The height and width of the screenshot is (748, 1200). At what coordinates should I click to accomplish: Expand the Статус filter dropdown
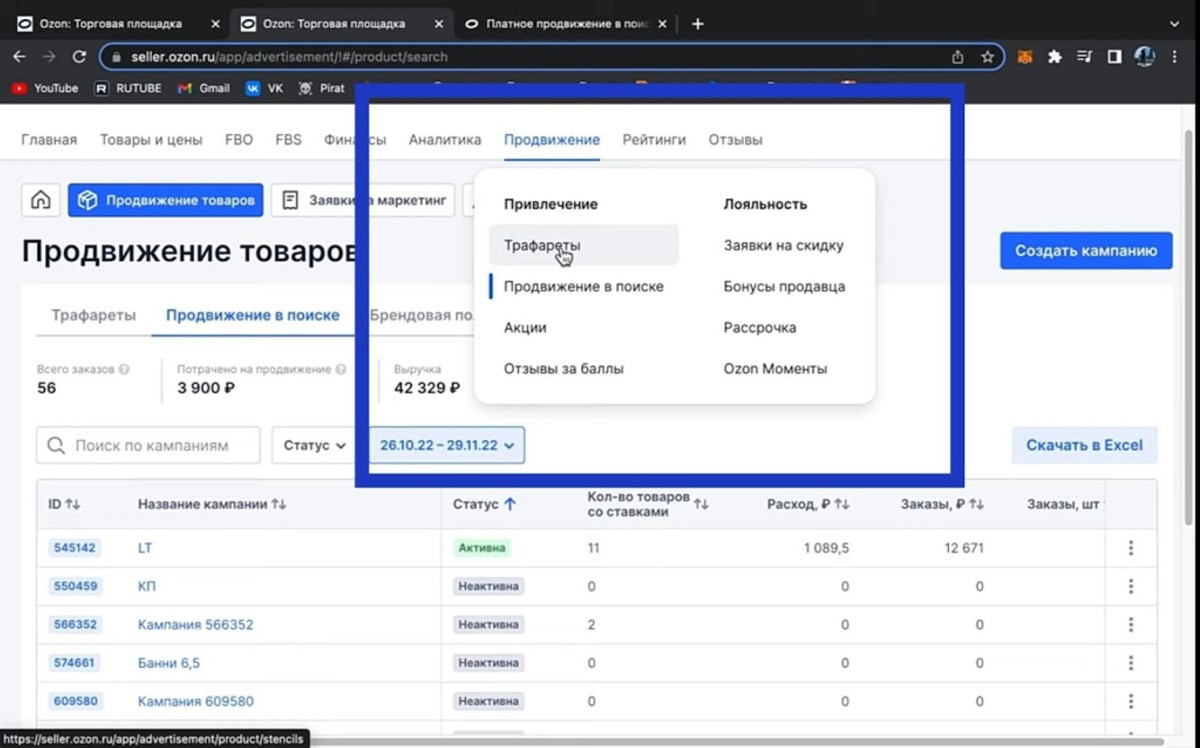[x=314, y=445]
